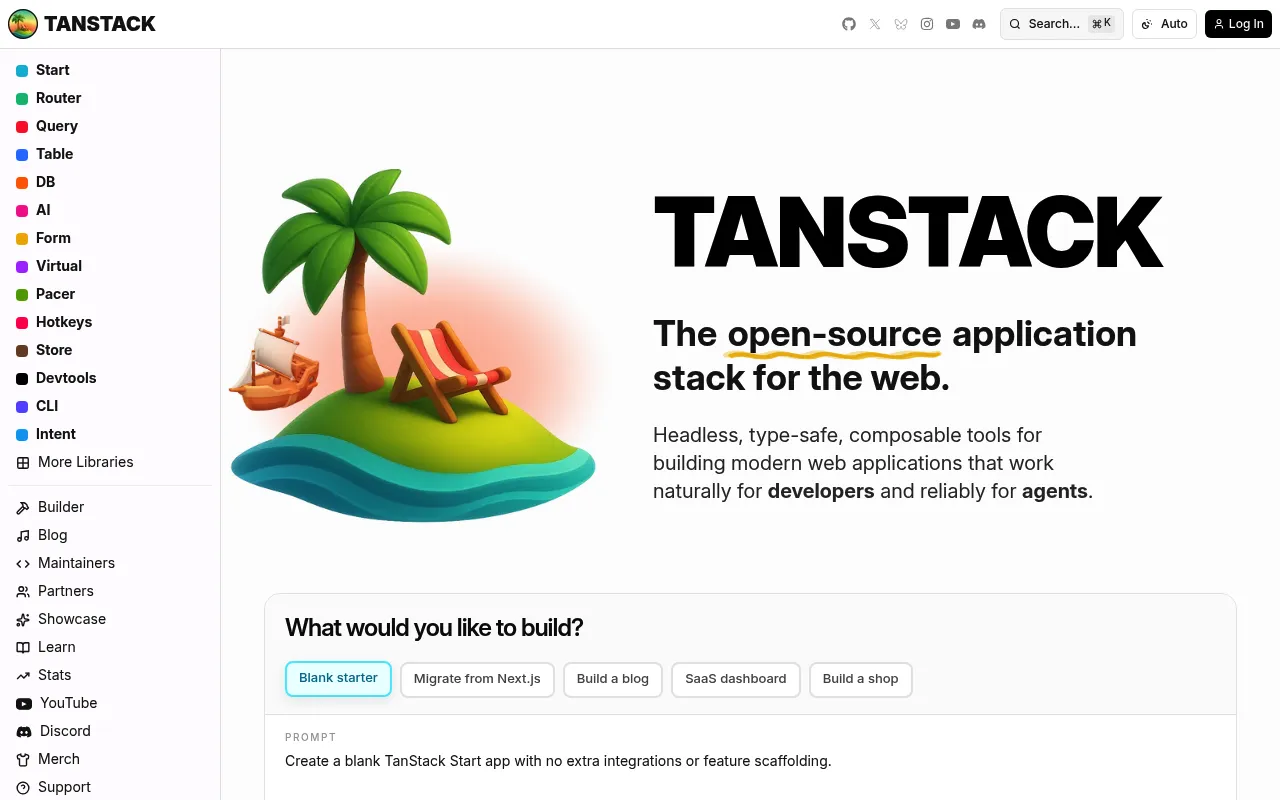The image size is (1280, 800).
Task: Open the Store library link
Action: [x=110, y=350]
